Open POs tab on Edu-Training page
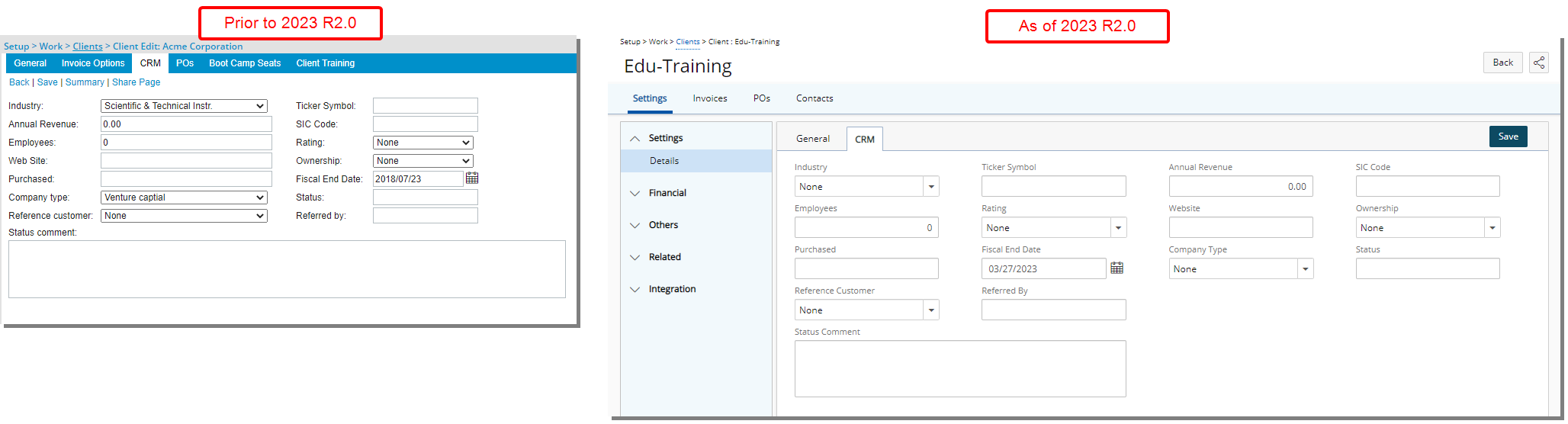The width and height of the screenshot is (1568, 424). point(762,98)
